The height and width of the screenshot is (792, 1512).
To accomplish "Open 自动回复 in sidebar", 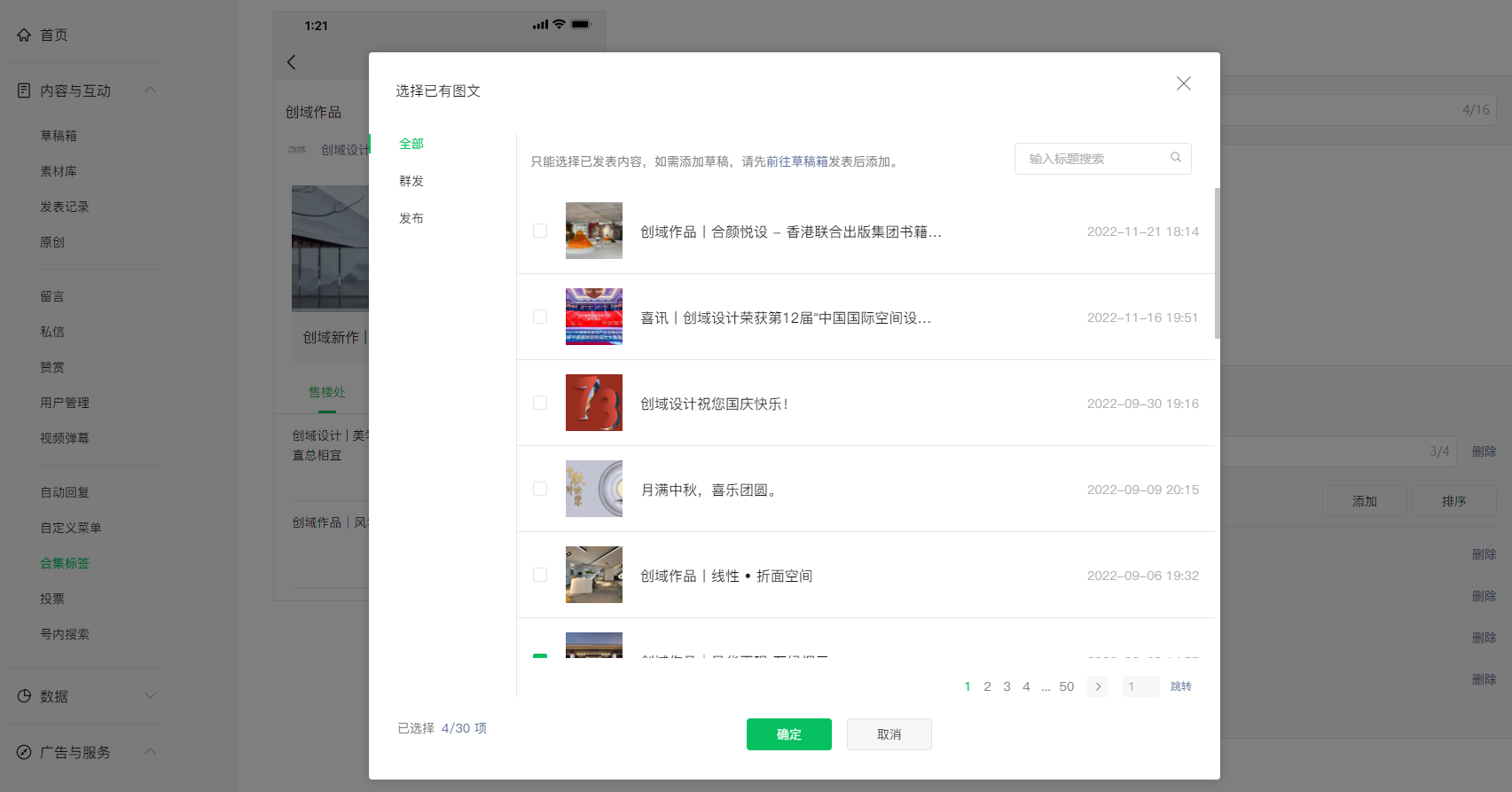I will point(65,492).
